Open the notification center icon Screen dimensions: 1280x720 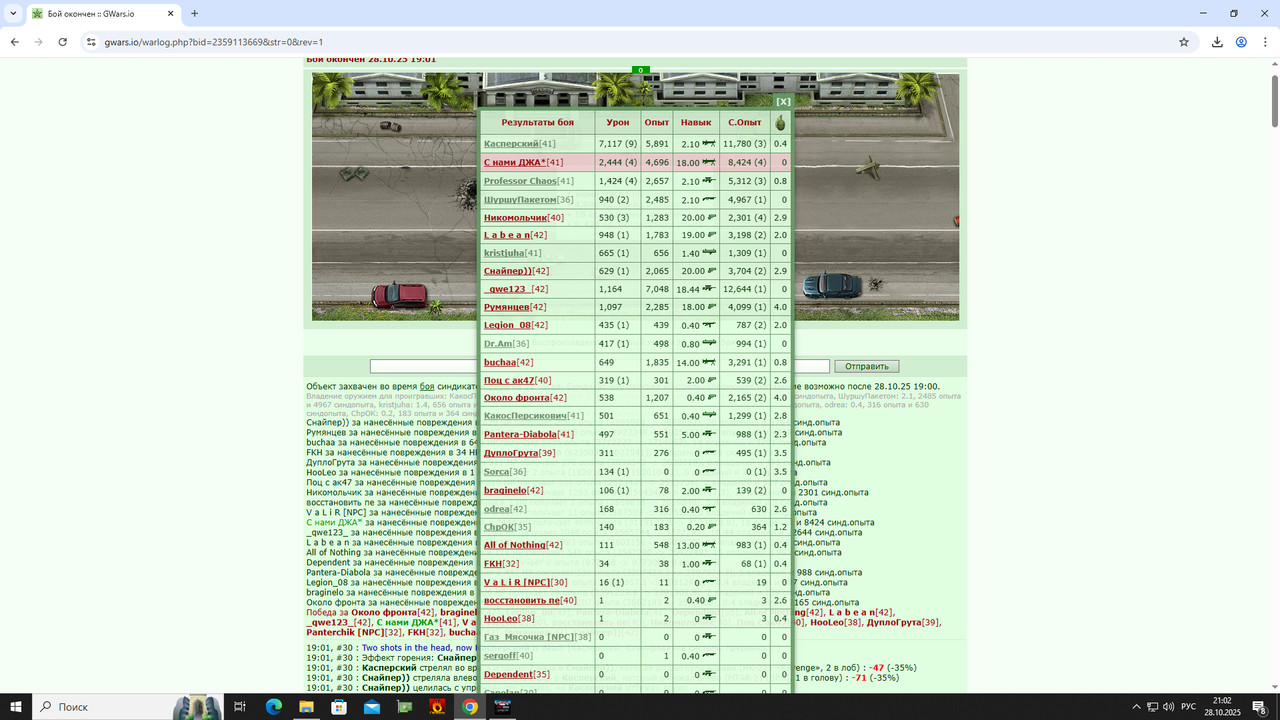tap(1260, 707)
